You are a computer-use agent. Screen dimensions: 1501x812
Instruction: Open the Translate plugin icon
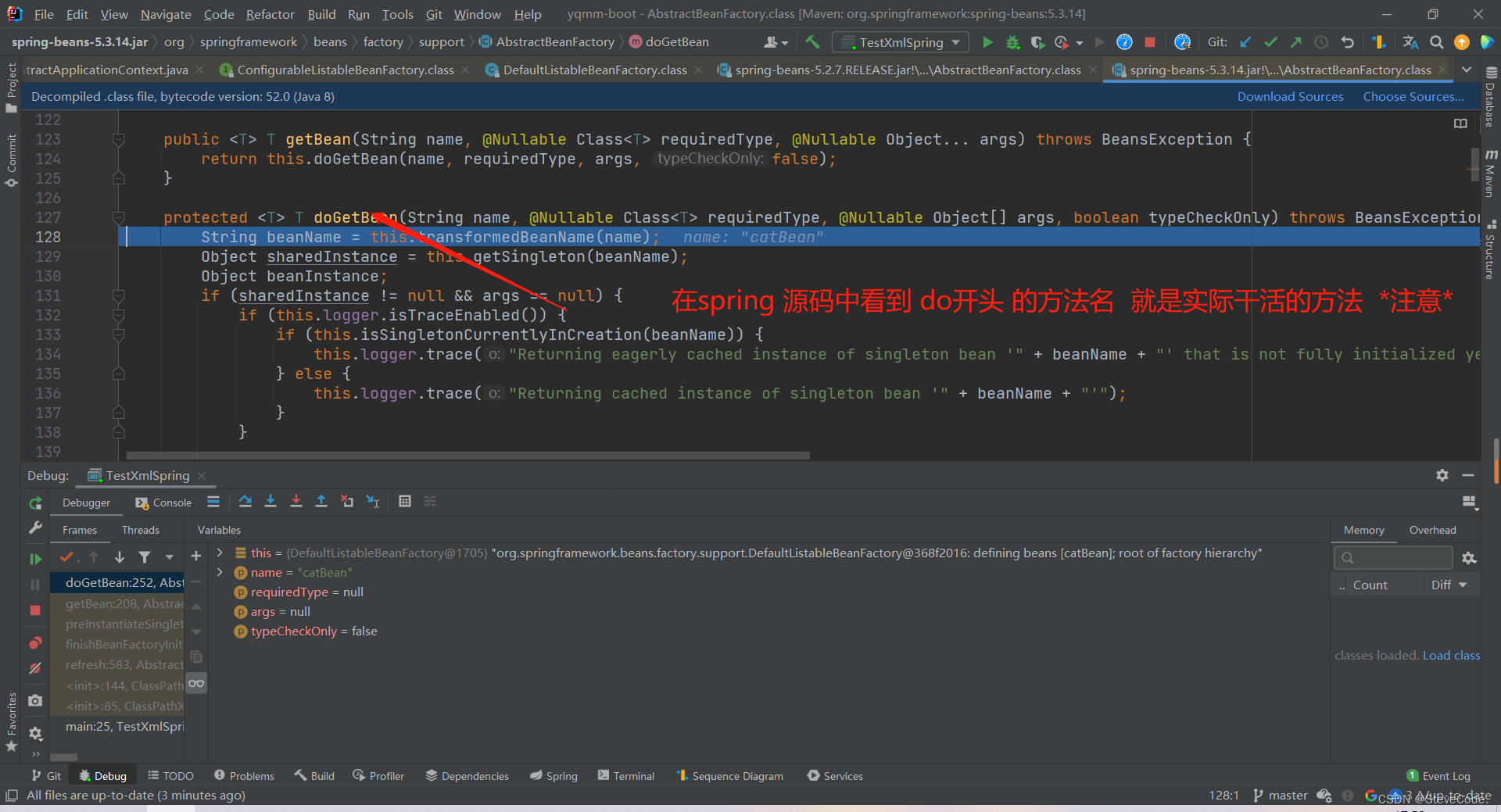tap(1410, 42)
